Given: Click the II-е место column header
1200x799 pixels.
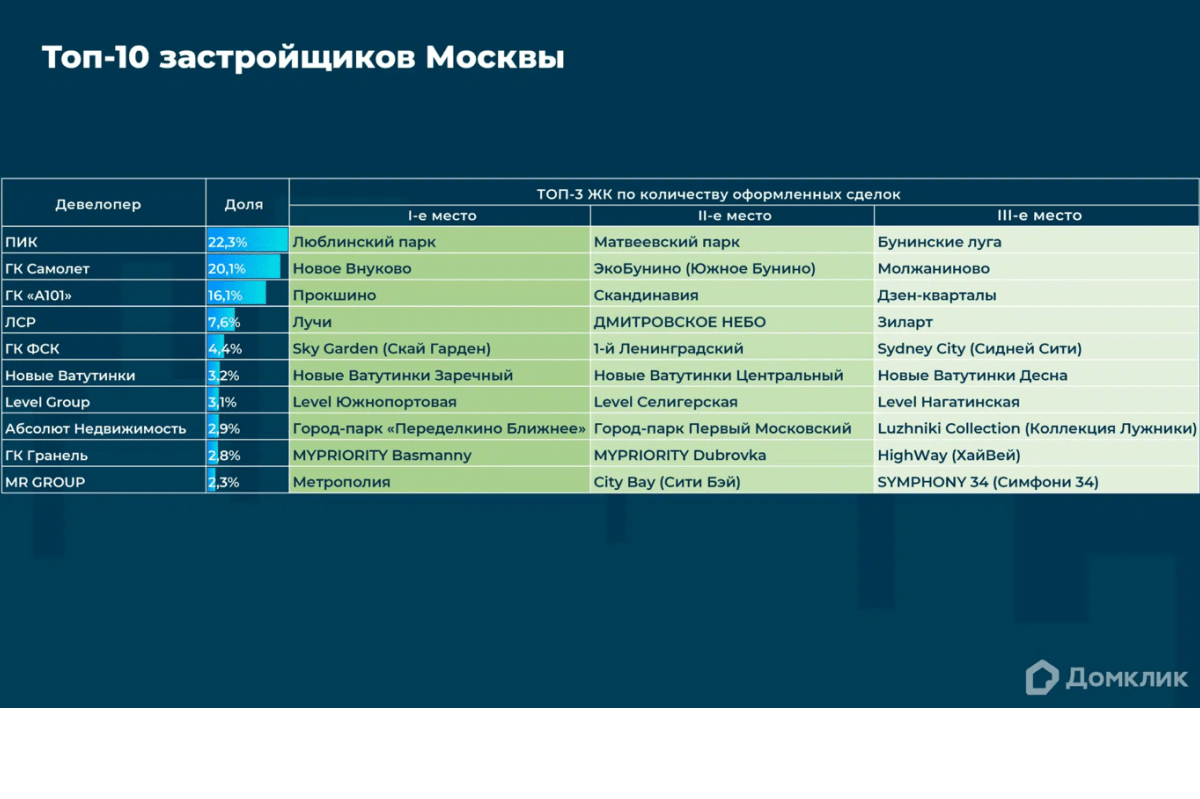Looking at the screenshot, I should point(734,216).
